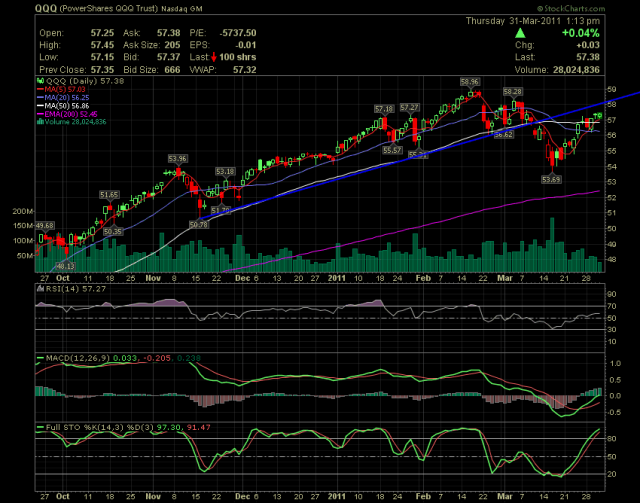640x503 pixels.
Task: Click the date Thursday 31-Mar-2011 1:13 pm
Action: click(533, 21)
